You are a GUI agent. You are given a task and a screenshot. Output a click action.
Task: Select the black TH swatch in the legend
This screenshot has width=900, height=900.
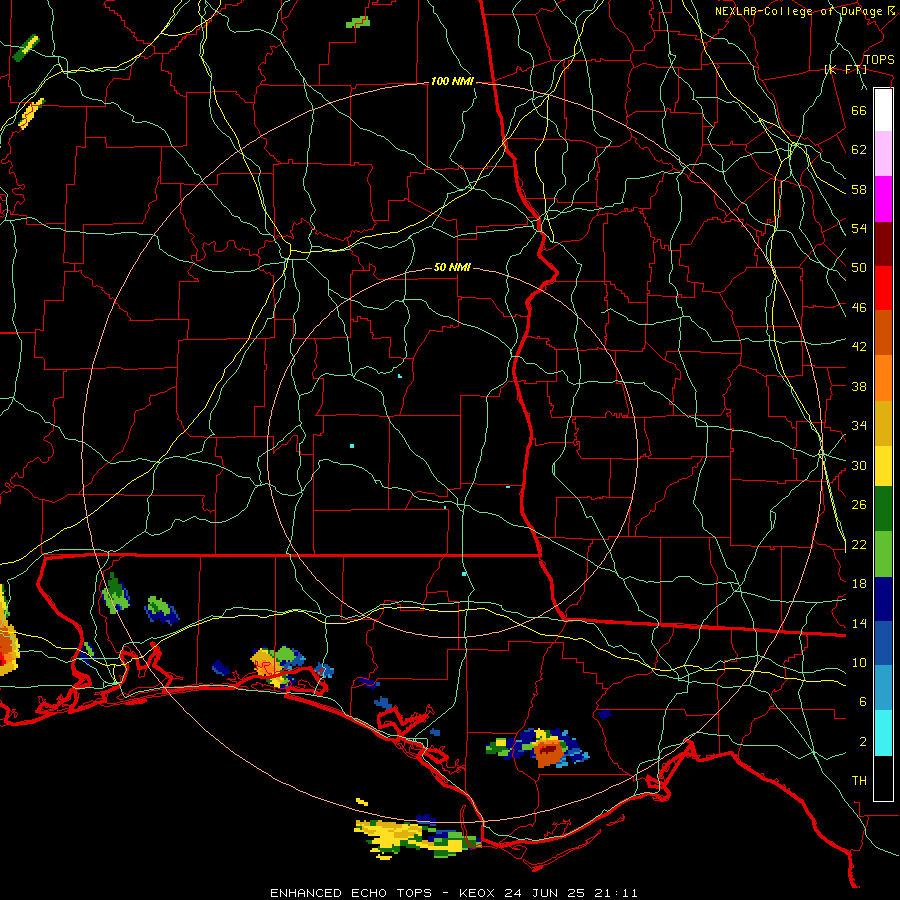click(x=883, y=778)
